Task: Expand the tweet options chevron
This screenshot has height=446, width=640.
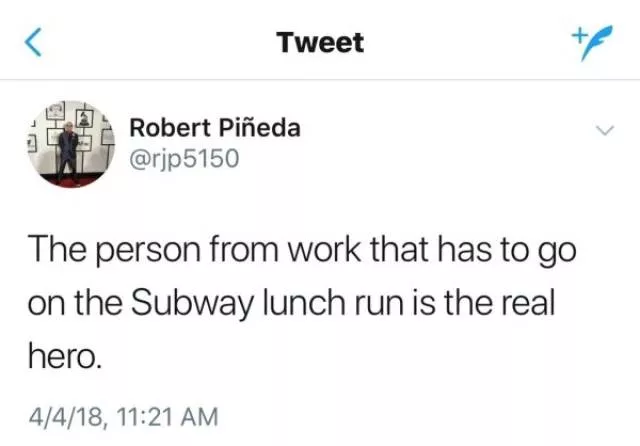Action: 604,131
